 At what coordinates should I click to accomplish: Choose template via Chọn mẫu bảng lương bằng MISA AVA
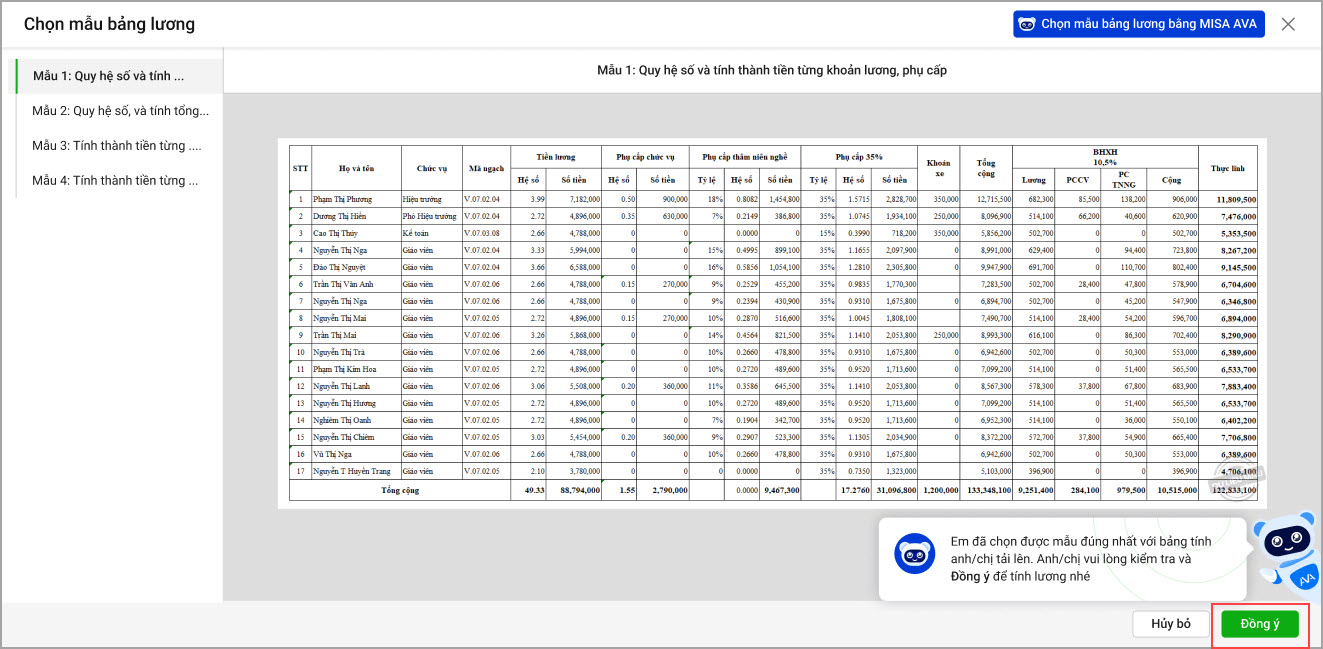coord(1139,24)
